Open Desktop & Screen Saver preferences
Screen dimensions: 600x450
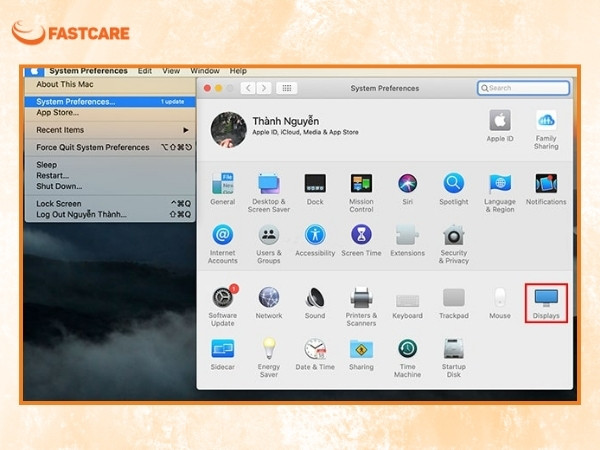coord(269,193)
